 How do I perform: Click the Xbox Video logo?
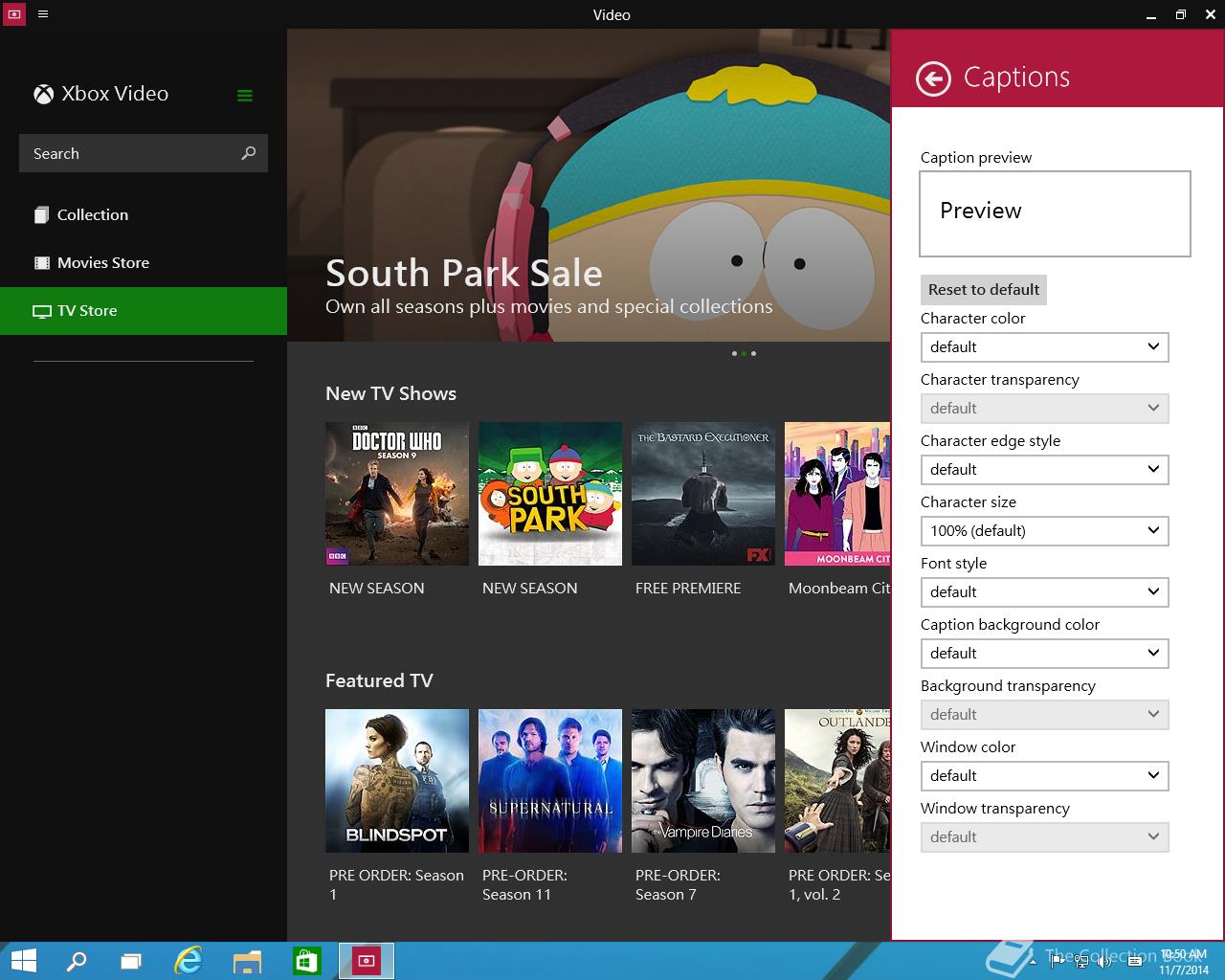(43, 94)
